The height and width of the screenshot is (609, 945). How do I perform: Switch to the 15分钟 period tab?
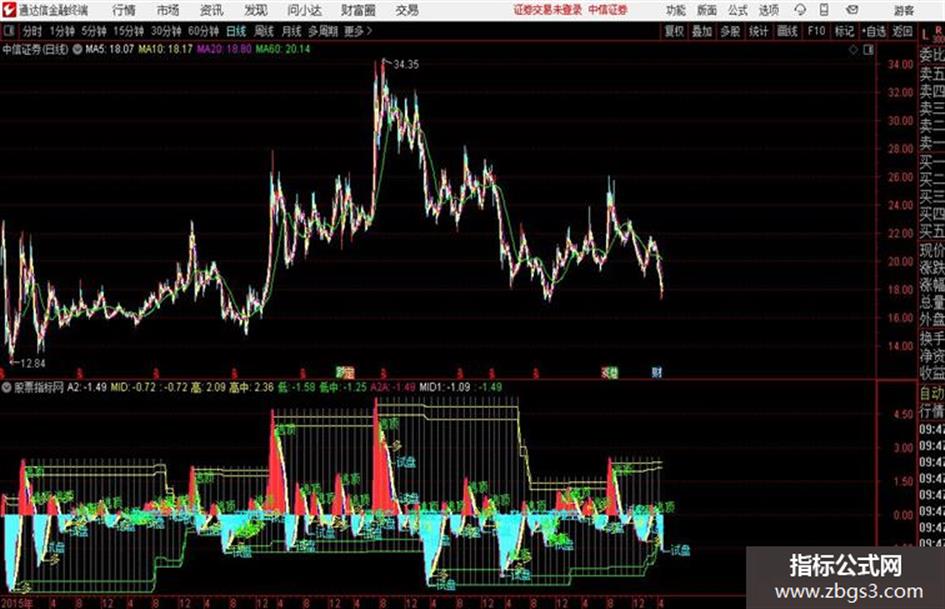point(129,31)
